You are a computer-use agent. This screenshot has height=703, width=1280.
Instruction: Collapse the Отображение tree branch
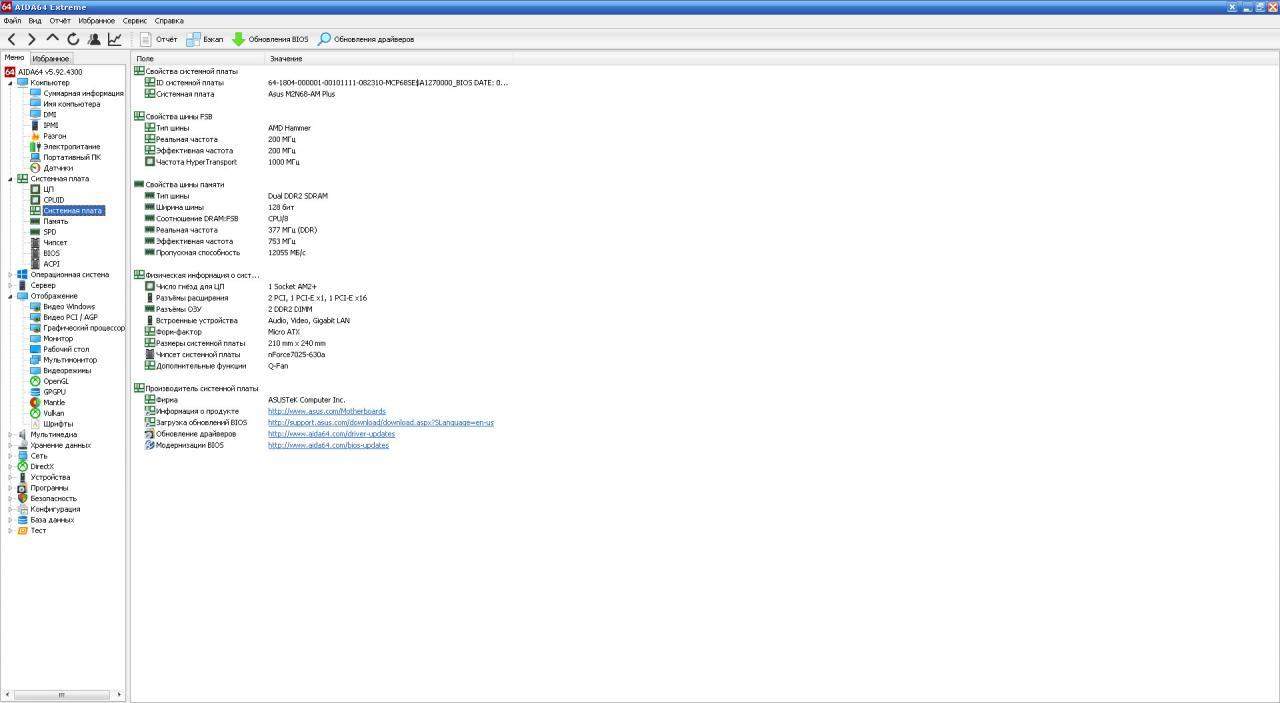click(x=11, y=296)
